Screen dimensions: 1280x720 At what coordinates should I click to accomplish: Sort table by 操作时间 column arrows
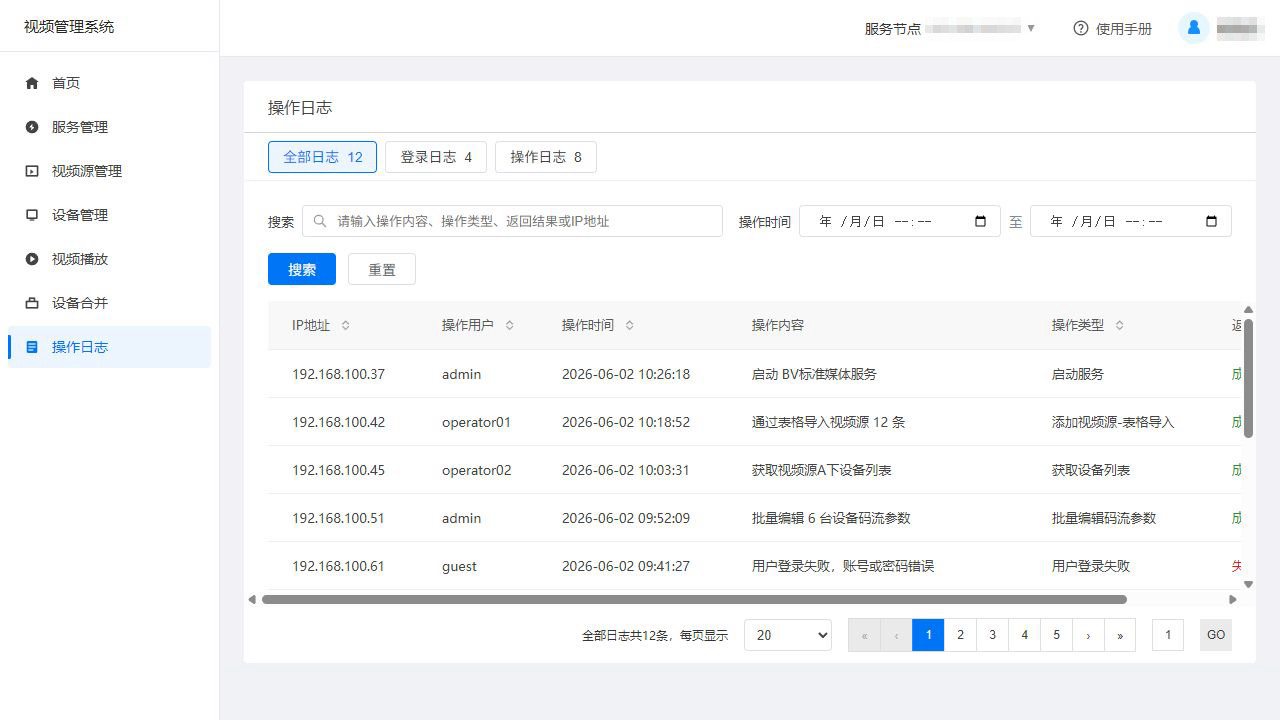point(629,325)
